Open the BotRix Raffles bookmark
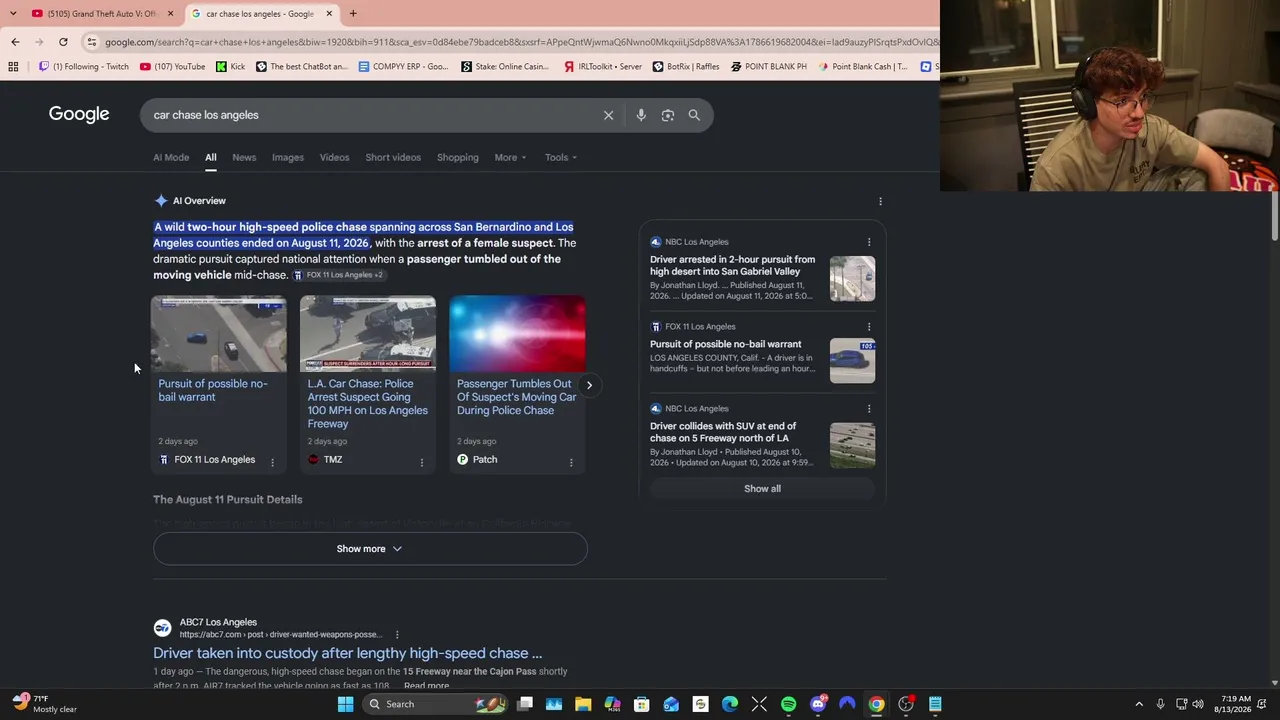The image size is (1280, 720). coord(685,67)
